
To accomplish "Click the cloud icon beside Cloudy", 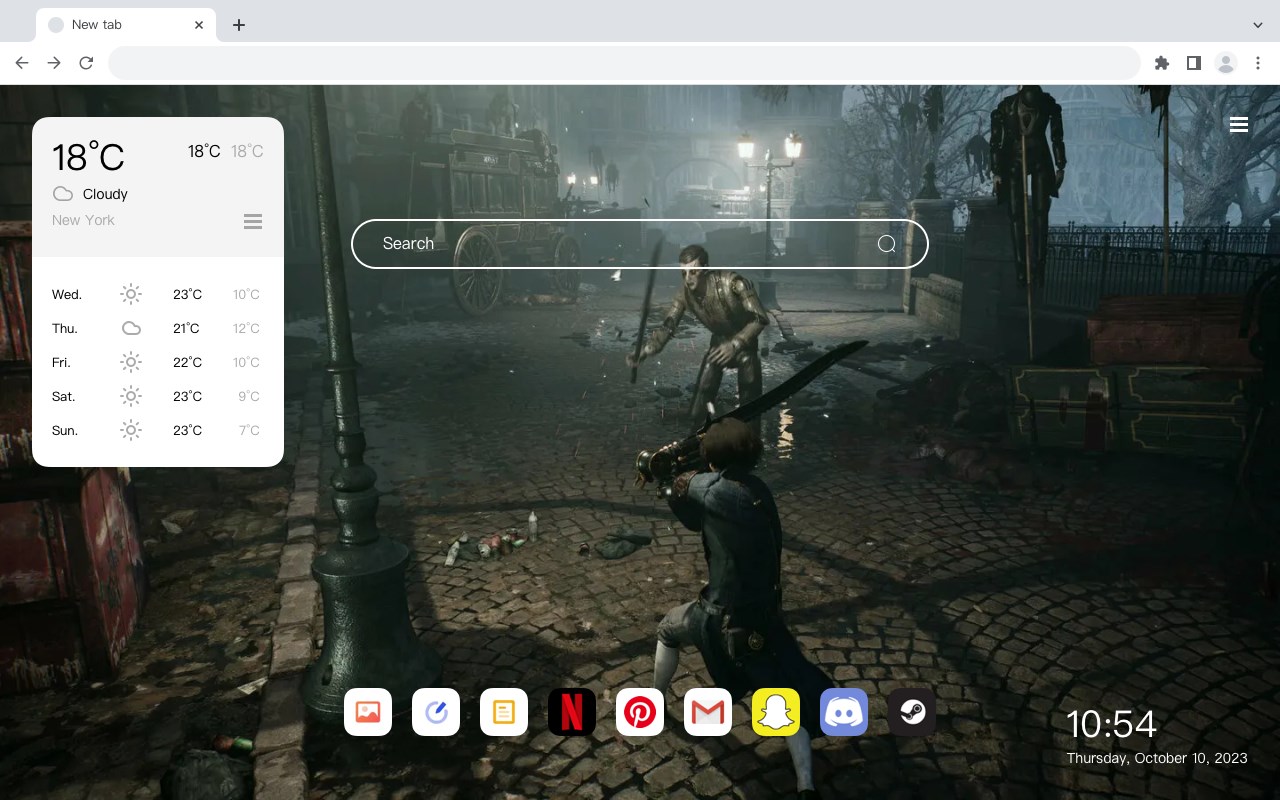I will (63, 194).
